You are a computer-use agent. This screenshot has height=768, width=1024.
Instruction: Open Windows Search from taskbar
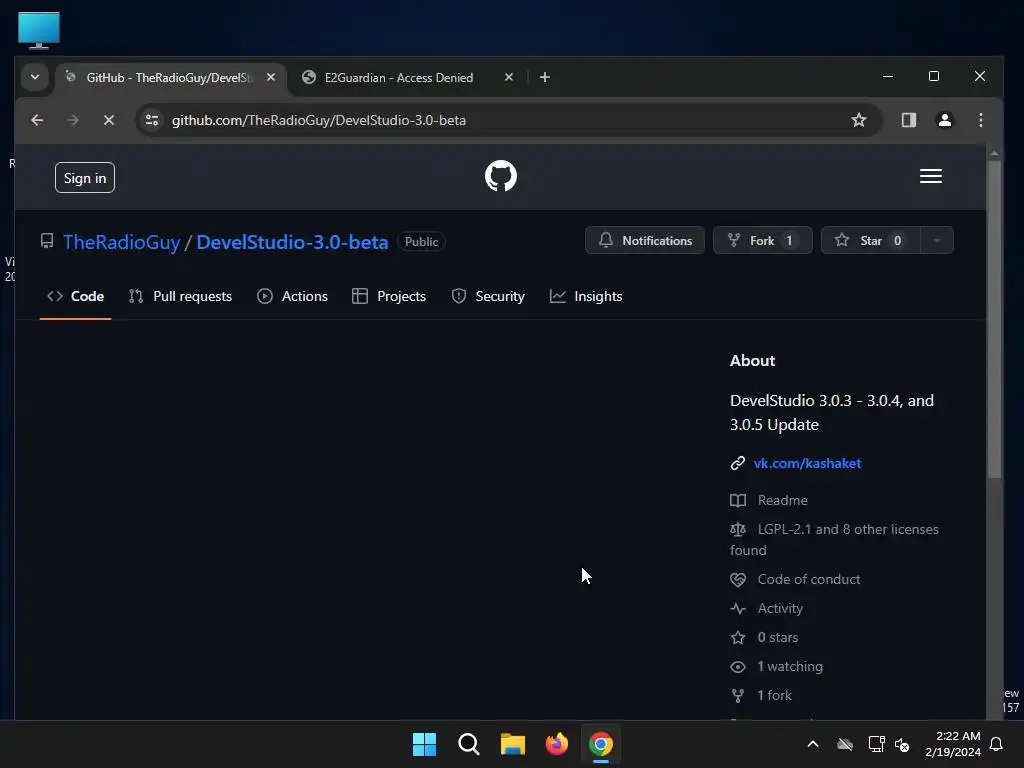pyautogui.click(x=468, y=744)
